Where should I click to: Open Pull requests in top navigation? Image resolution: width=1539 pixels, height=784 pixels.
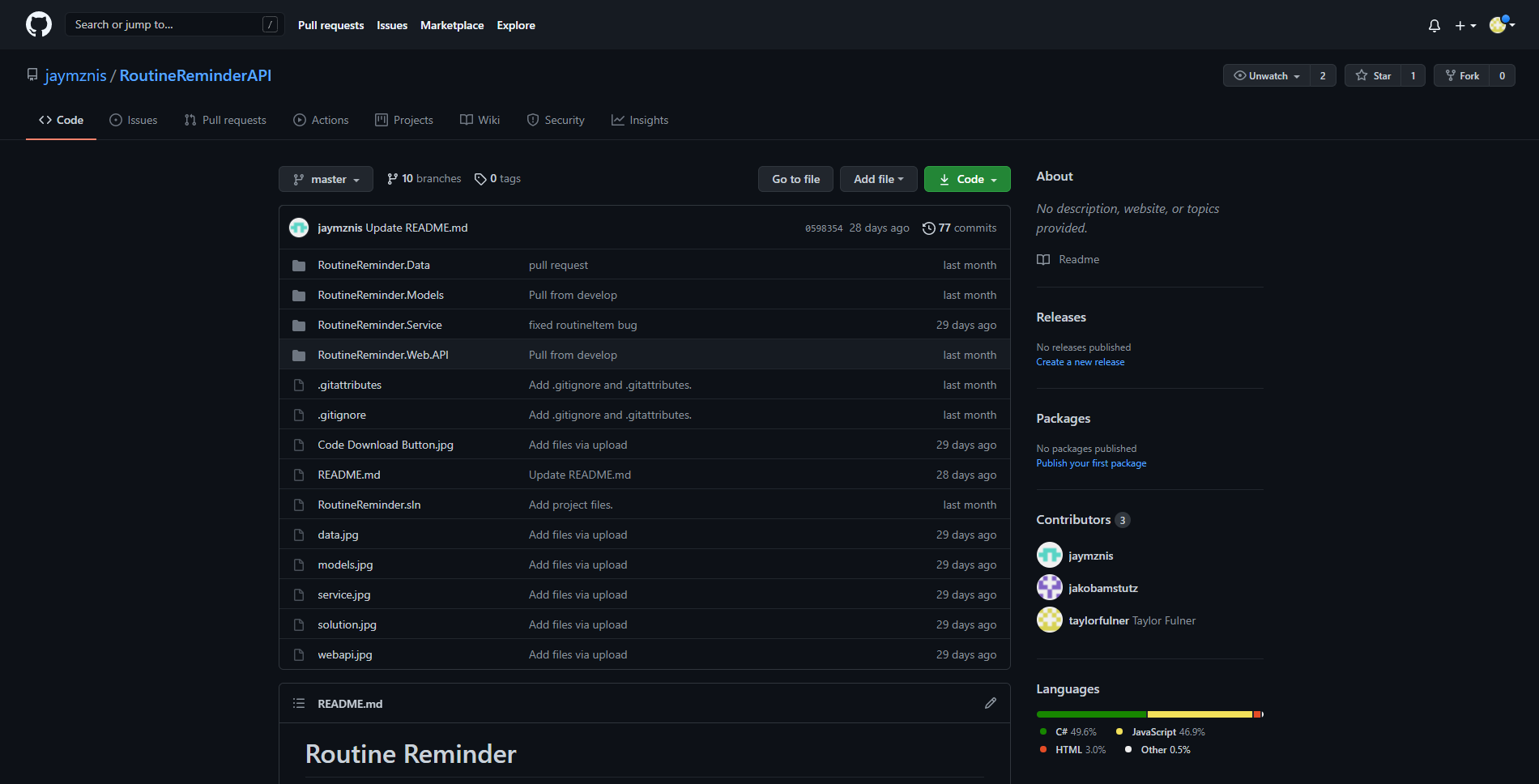pyautogui.click(x=330, y=25)
